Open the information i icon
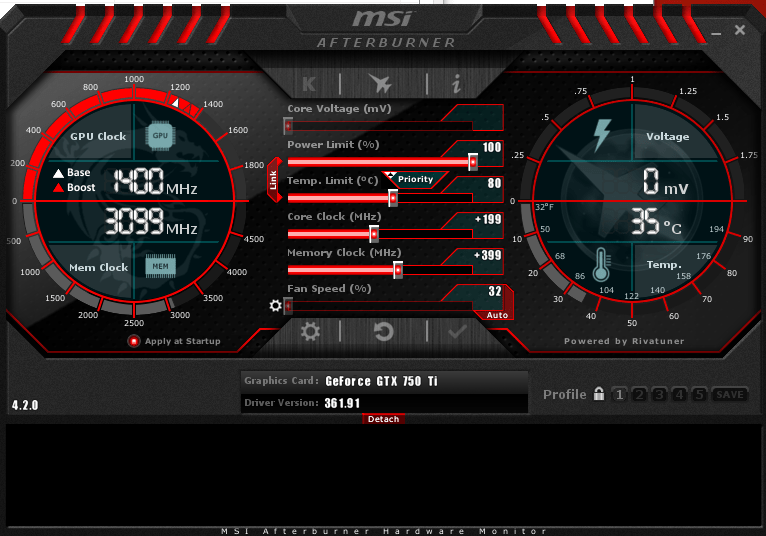766x536 pixels. tap(456, 84)
